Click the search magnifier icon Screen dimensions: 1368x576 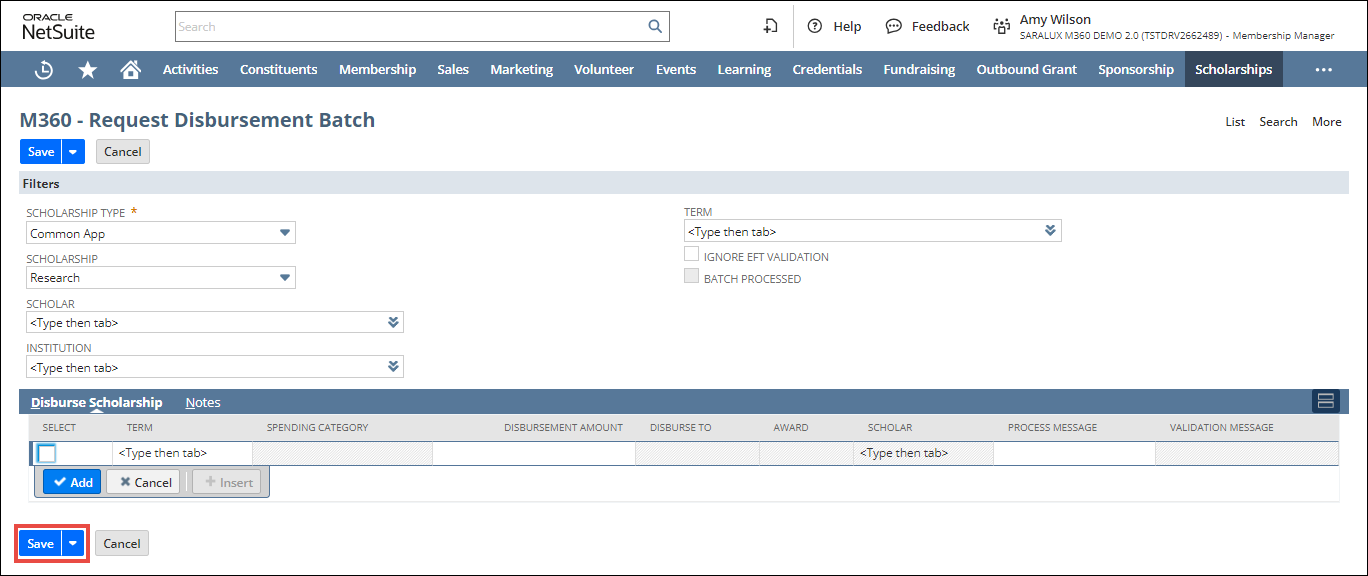tap(655, 27)
